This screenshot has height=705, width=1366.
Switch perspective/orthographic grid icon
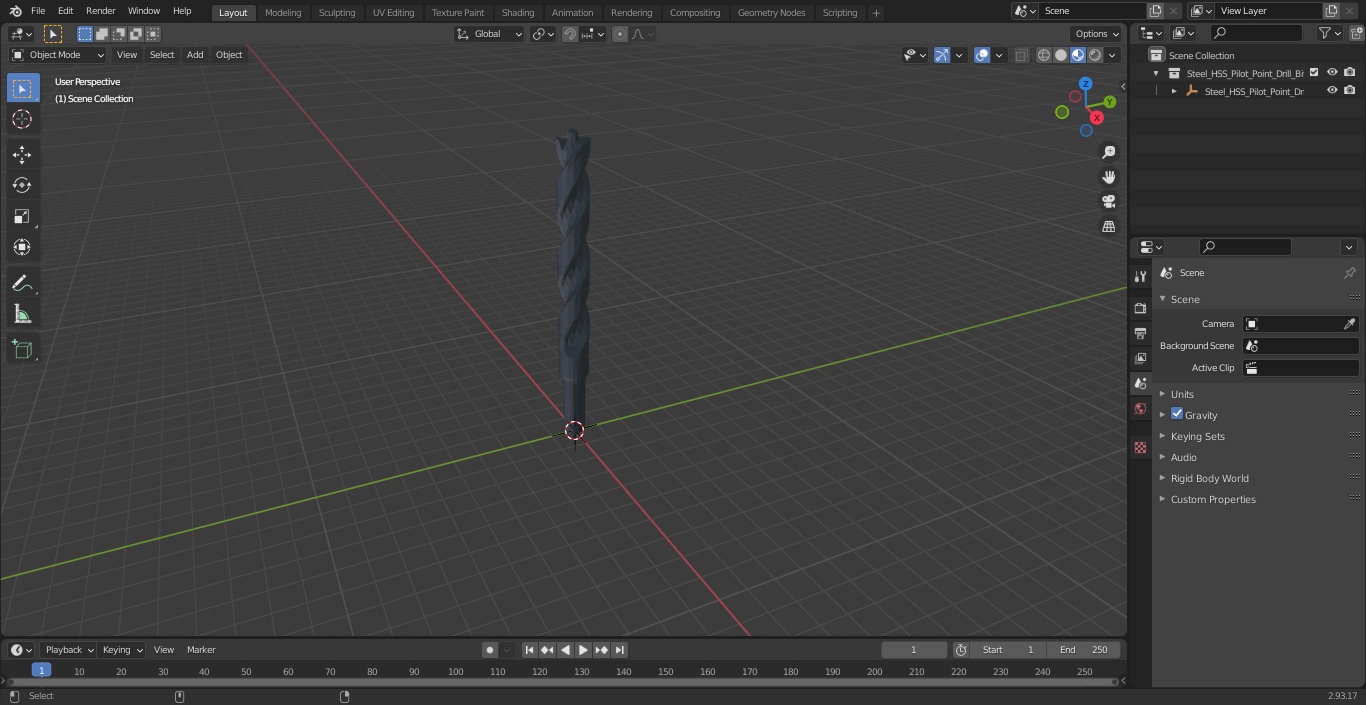pyautogui.click(x=1108, y=227)
